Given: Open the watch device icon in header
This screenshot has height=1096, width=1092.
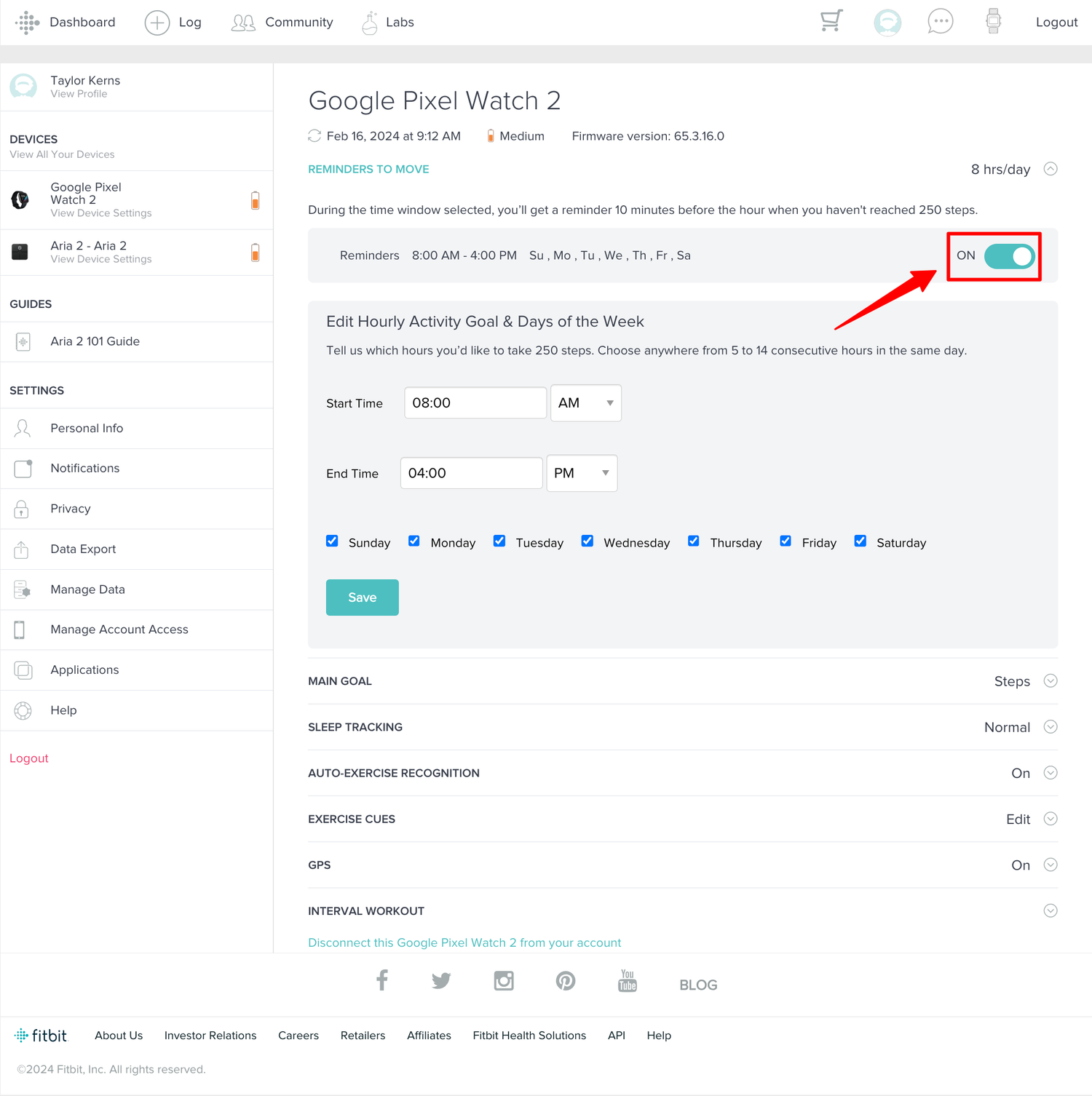Looking at the screenshot, I should 993,21.
